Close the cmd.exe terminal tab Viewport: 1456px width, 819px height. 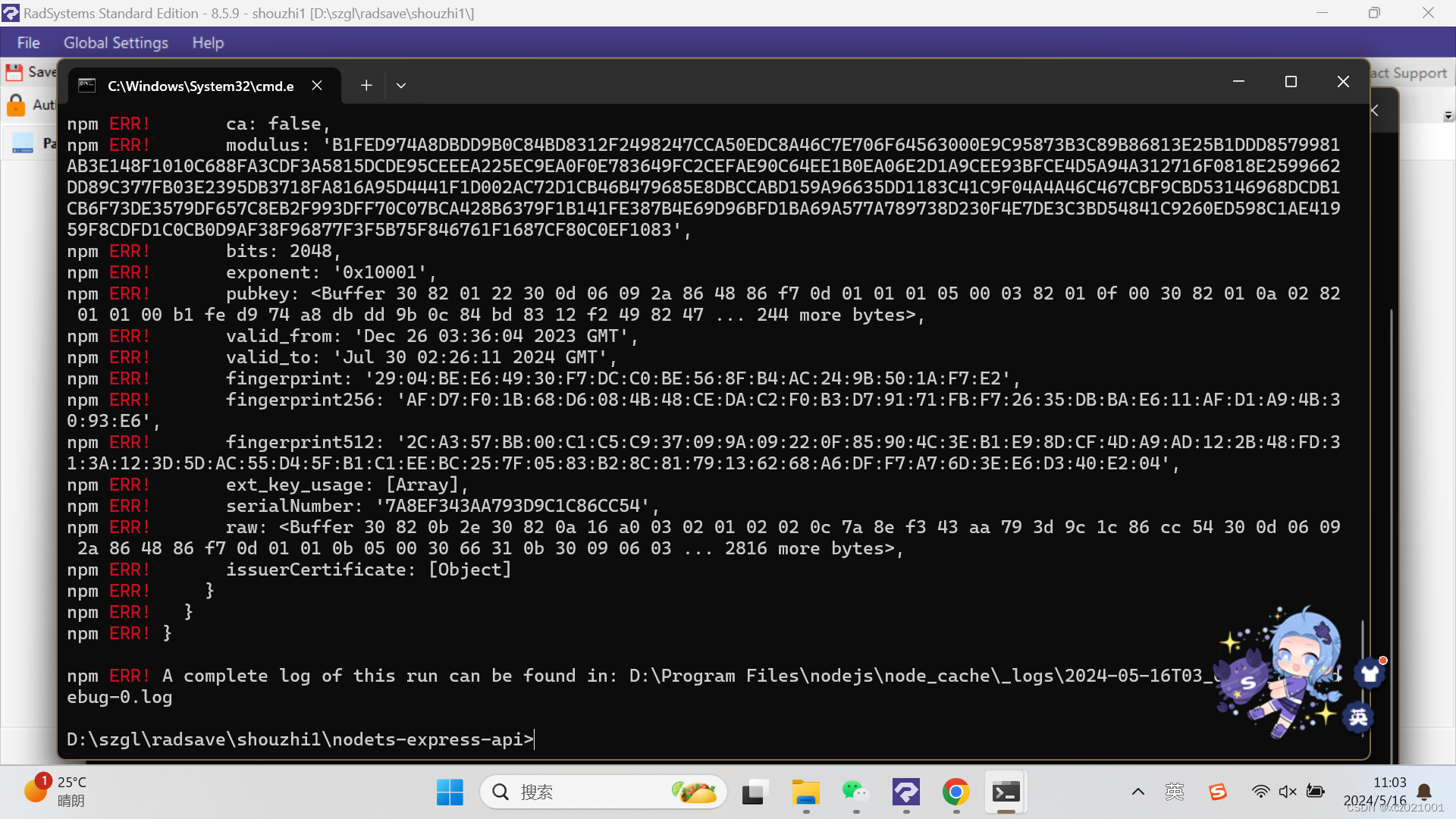pos(317,86)
